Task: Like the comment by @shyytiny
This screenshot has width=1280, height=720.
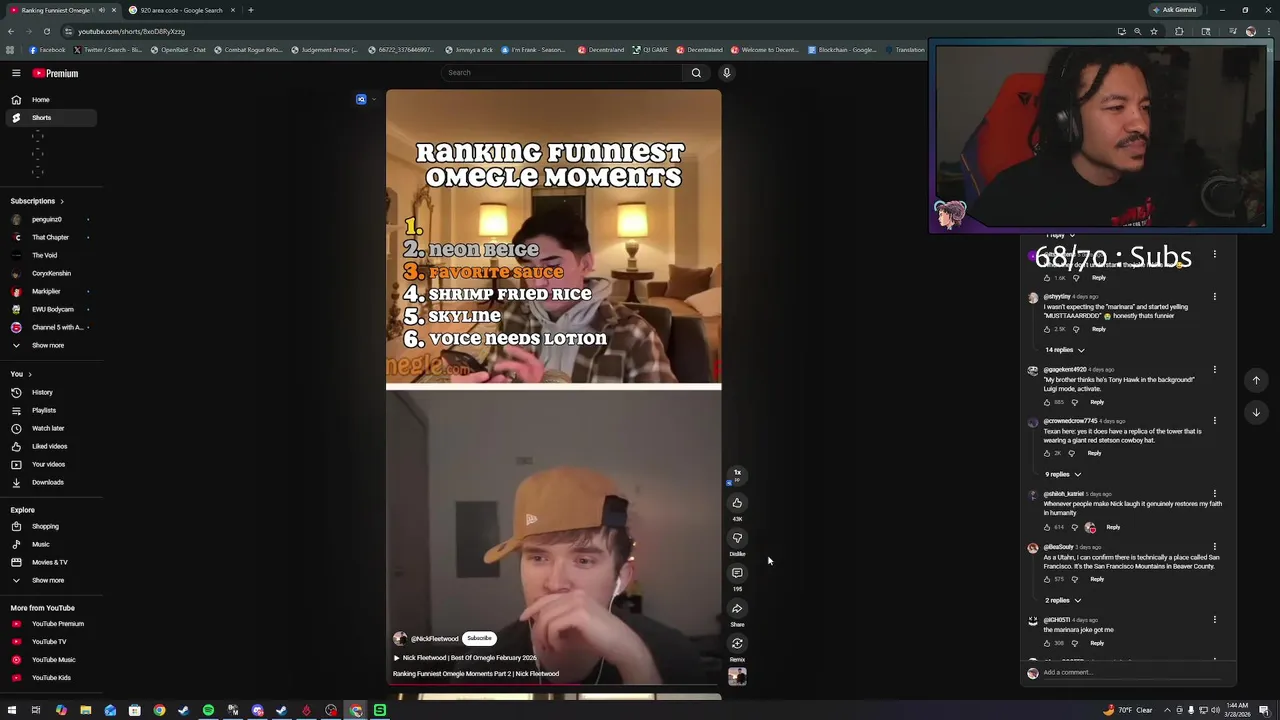Action: click(1047, 329)
